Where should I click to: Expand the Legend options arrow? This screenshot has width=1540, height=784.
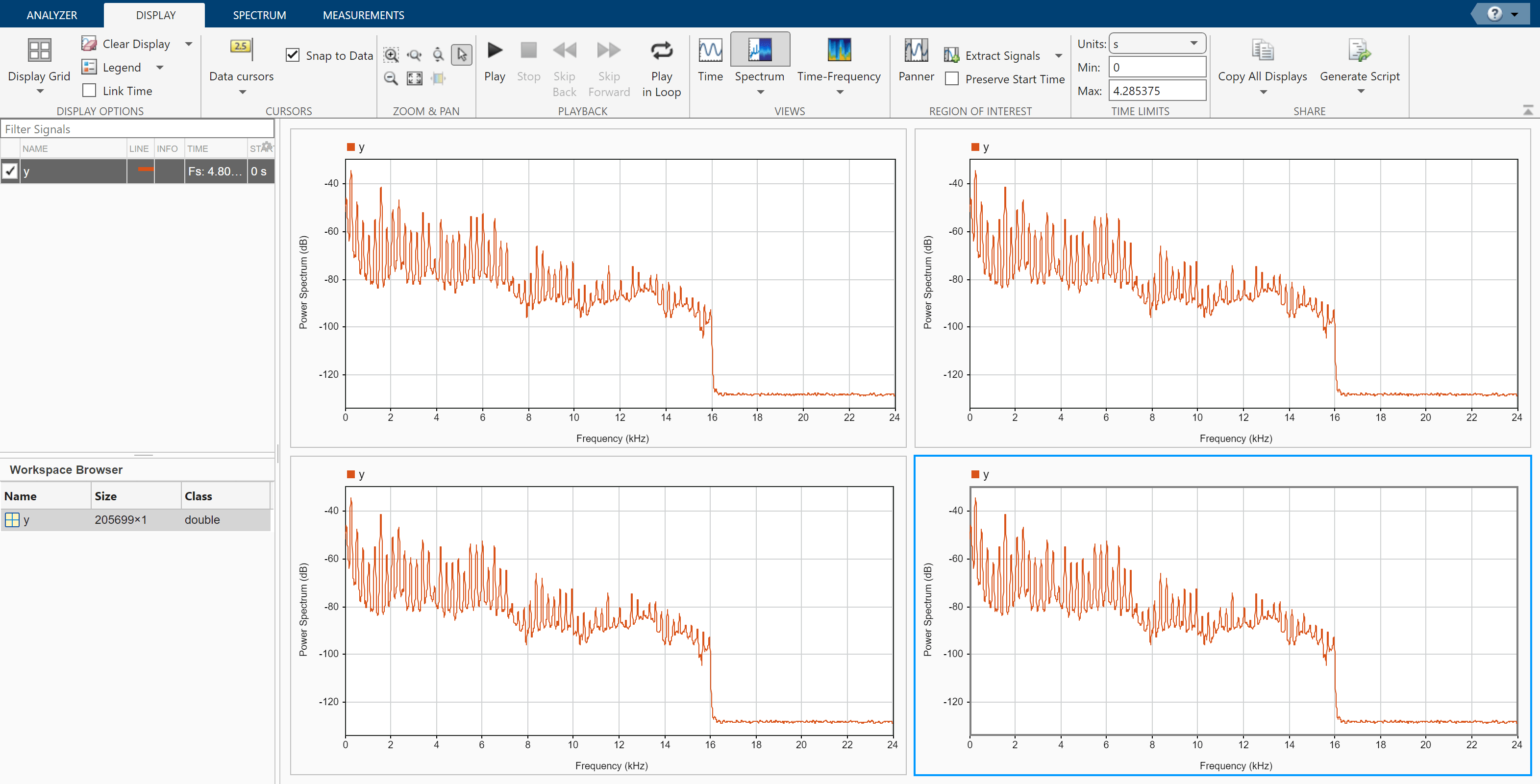pos(160,68)
